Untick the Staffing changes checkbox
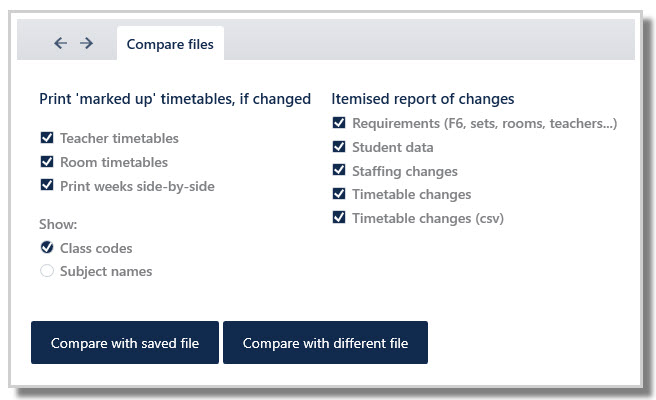656x400 pixels. pos(339,170)
